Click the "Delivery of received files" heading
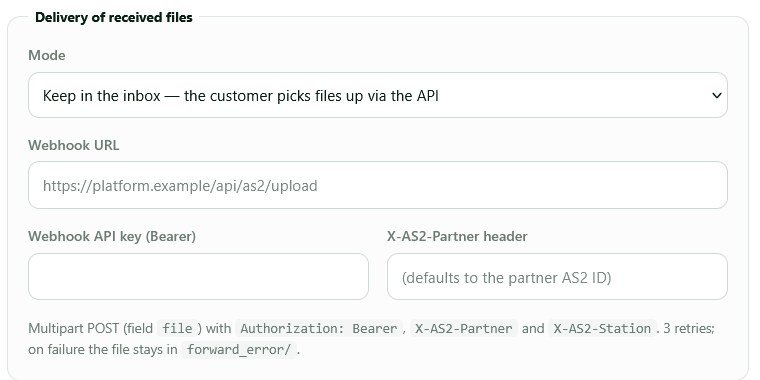This screenshot has height=380, width=760. [114, 17]
